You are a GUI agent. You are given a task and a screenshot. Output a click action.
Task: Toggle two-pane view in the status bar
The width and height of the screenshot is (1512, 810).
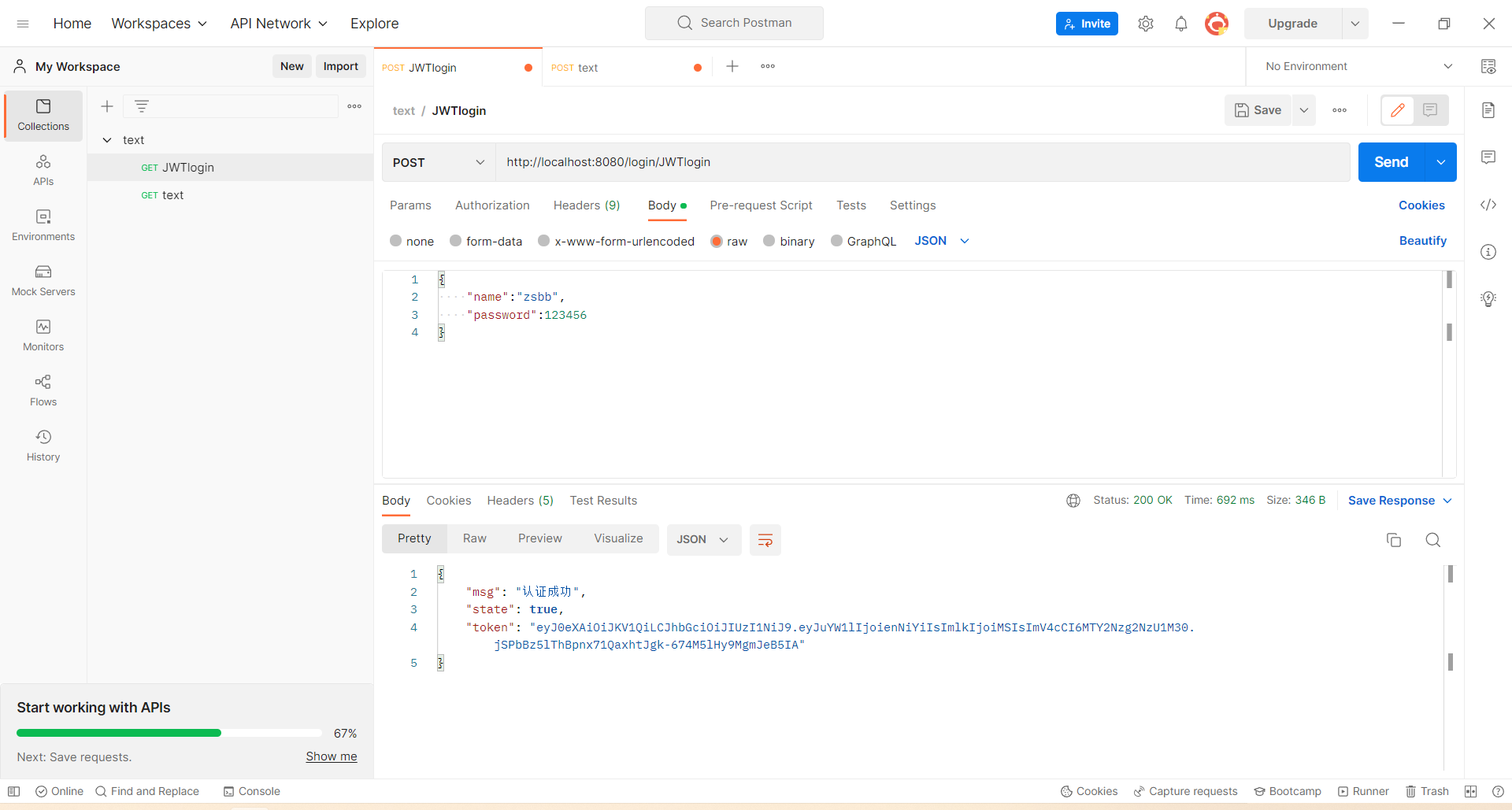[1471, 791]
